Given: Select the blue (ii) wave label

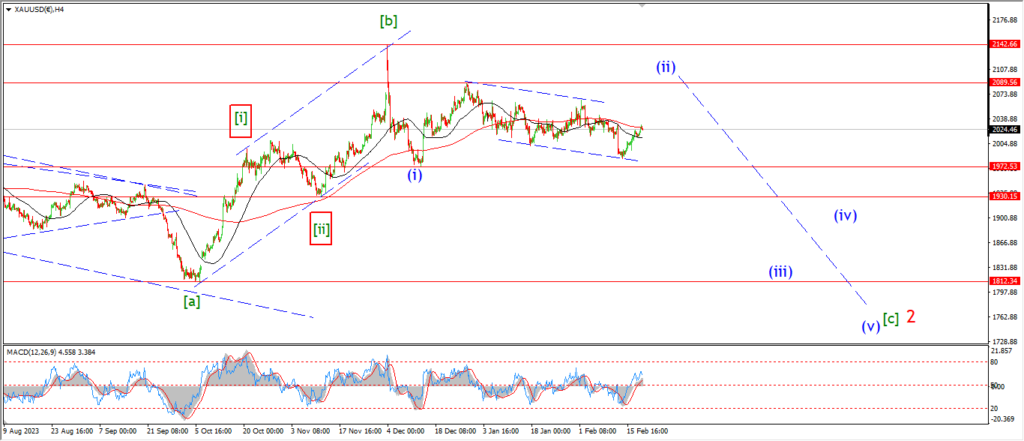Looking at the screenshot, I should 666,67.
